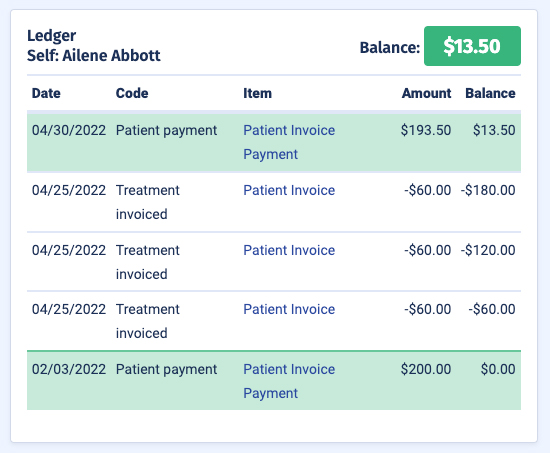Open the Patient Invoice Payment link dated 04/30/2022

(x=289, y=142)
